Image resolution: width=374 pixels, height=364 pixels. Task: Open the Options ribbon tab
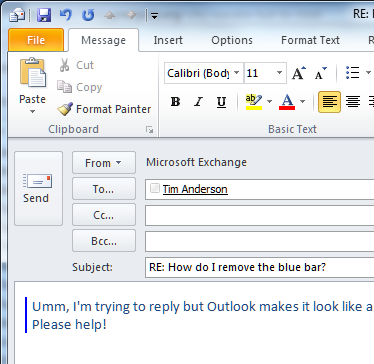232,40
